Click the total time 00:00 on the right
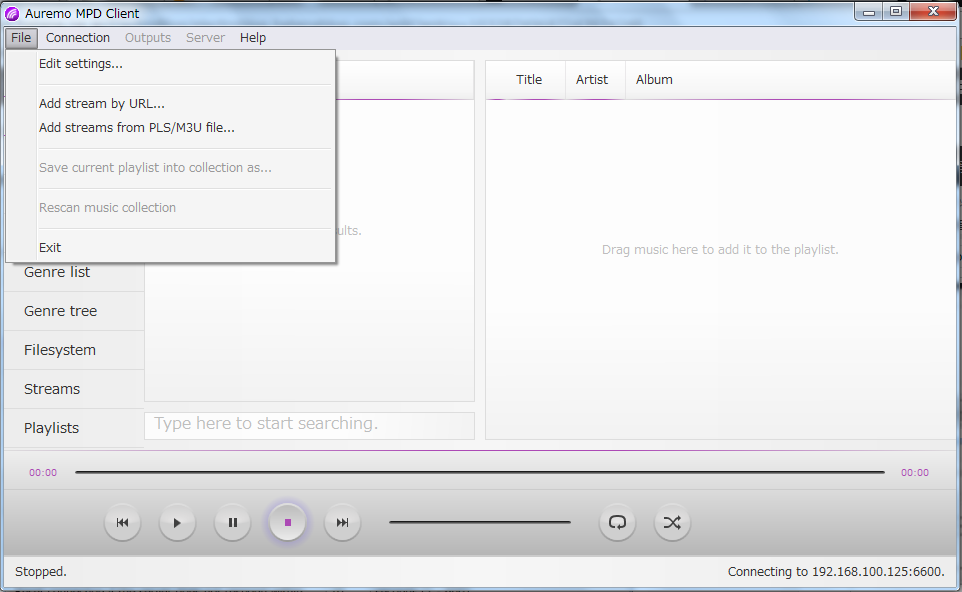962x592 pixels. 915,472
